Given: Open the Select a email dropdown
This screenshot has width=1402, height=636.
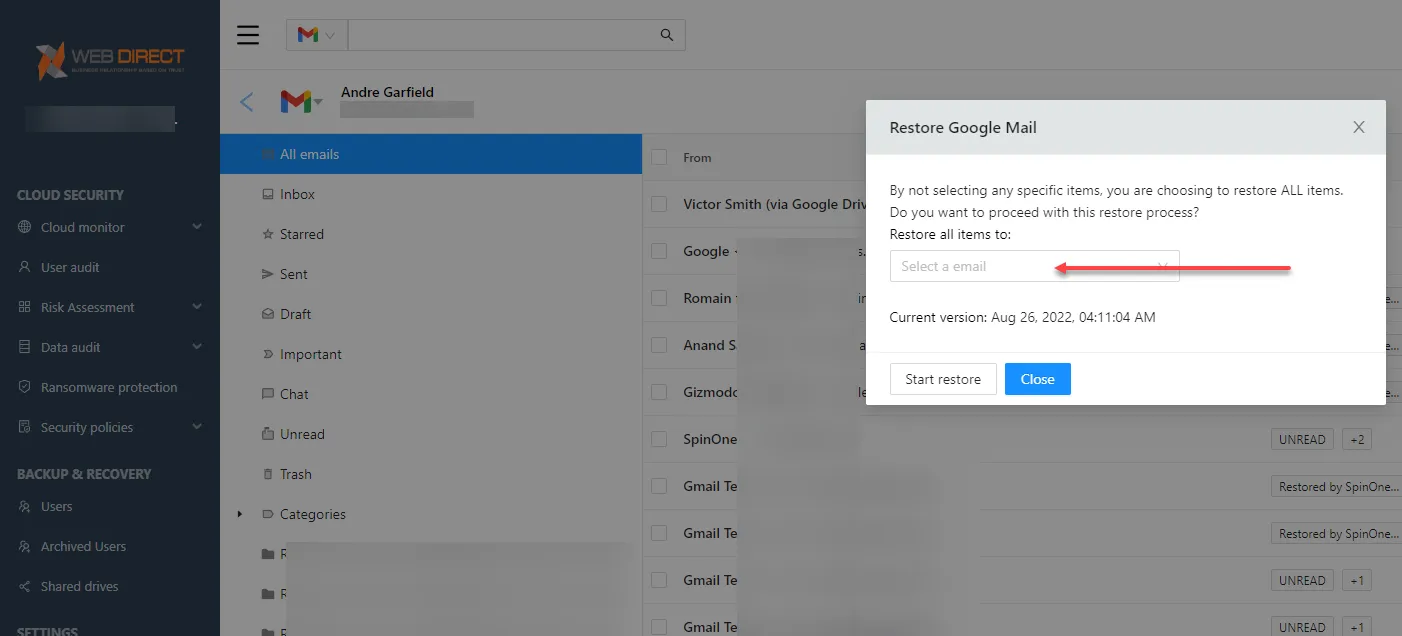Looking at the screenshot, I should (x=1034, y=266).
